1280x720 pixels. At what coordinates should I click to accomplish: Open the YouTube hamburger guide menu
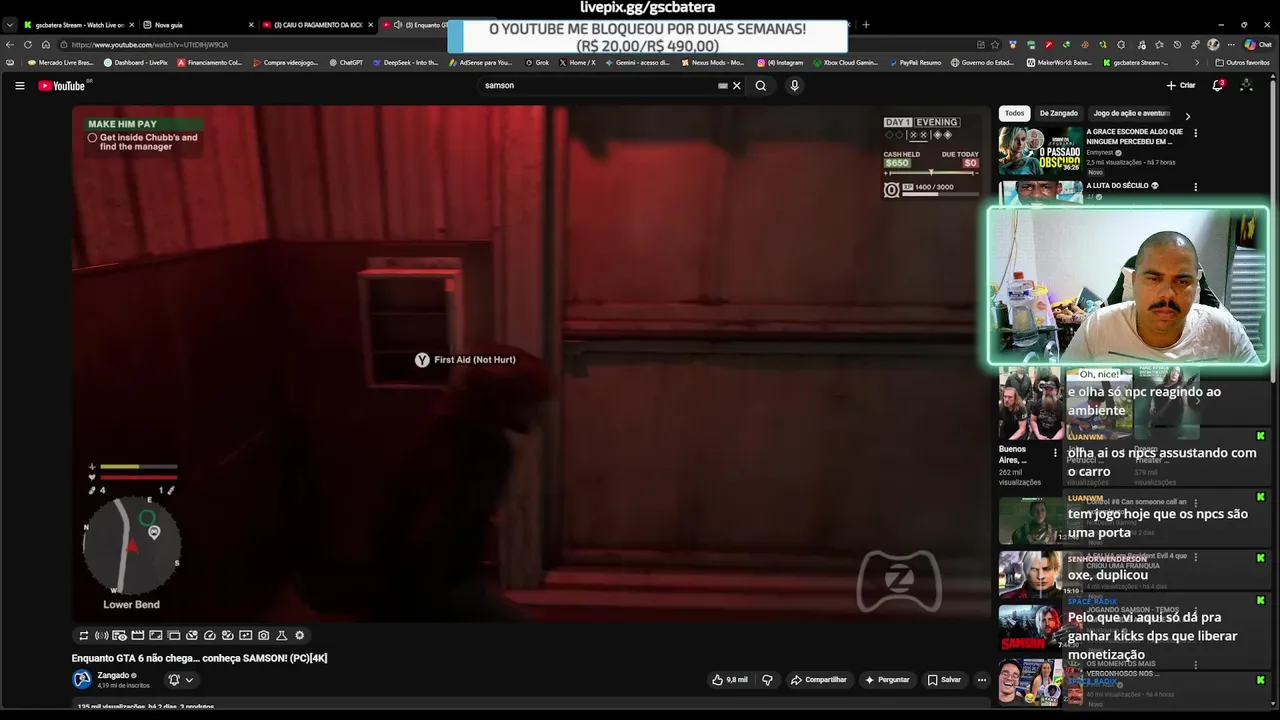click(x=19, y=86)
